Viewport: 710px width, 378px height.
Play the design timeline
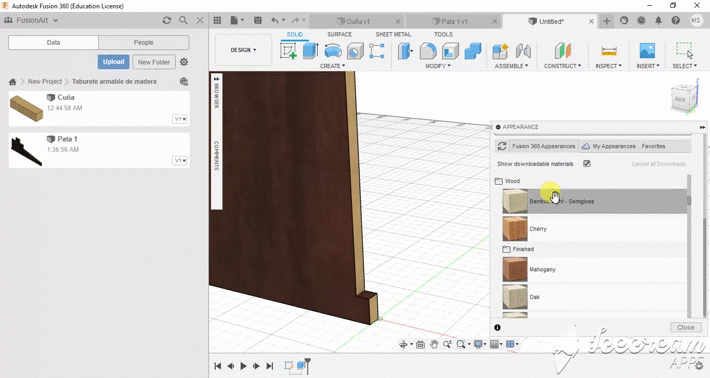(243, 366)
